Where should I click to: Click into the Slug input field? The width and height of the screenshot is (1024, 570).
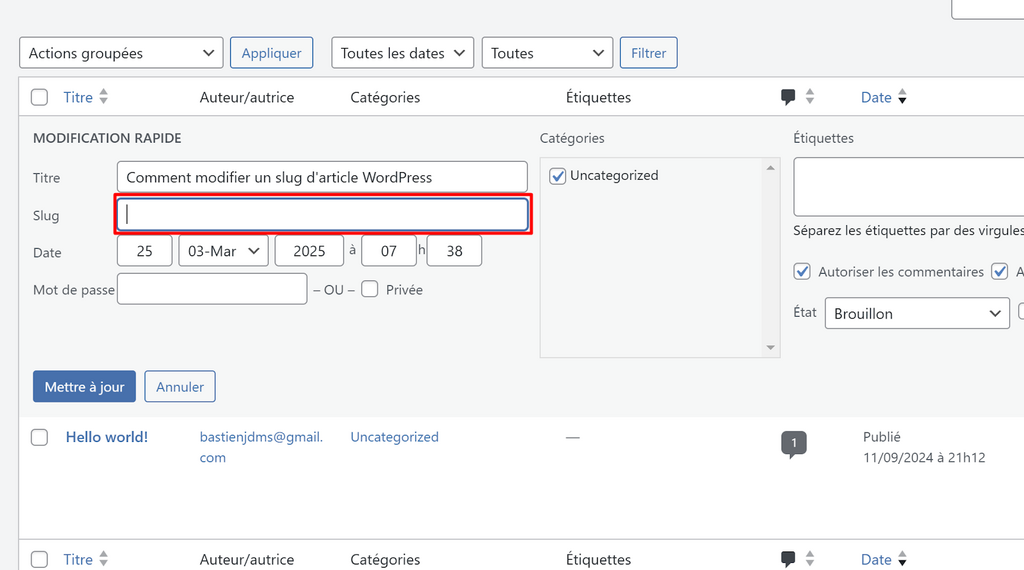pos(322,215)
